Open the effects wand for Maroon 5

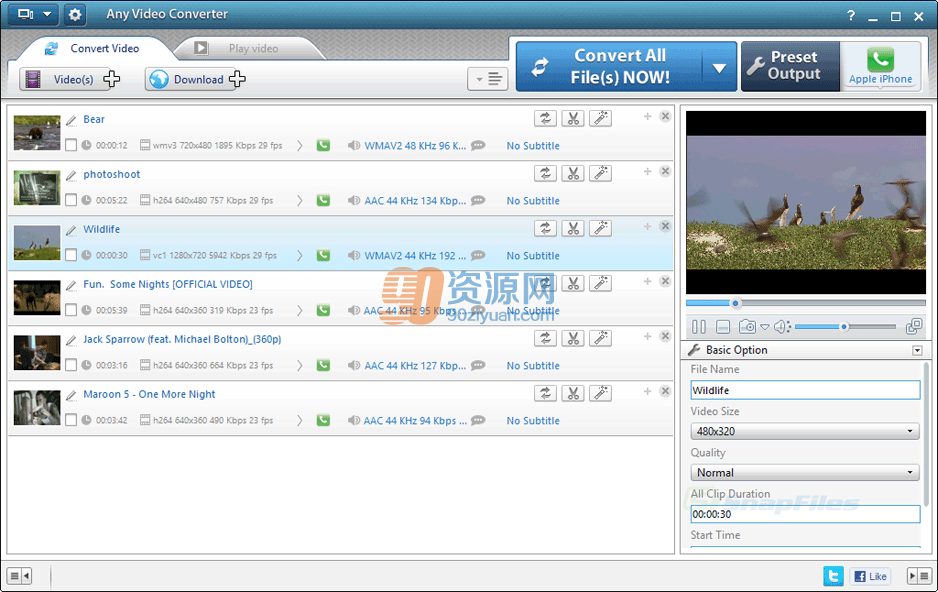(601, 393)
